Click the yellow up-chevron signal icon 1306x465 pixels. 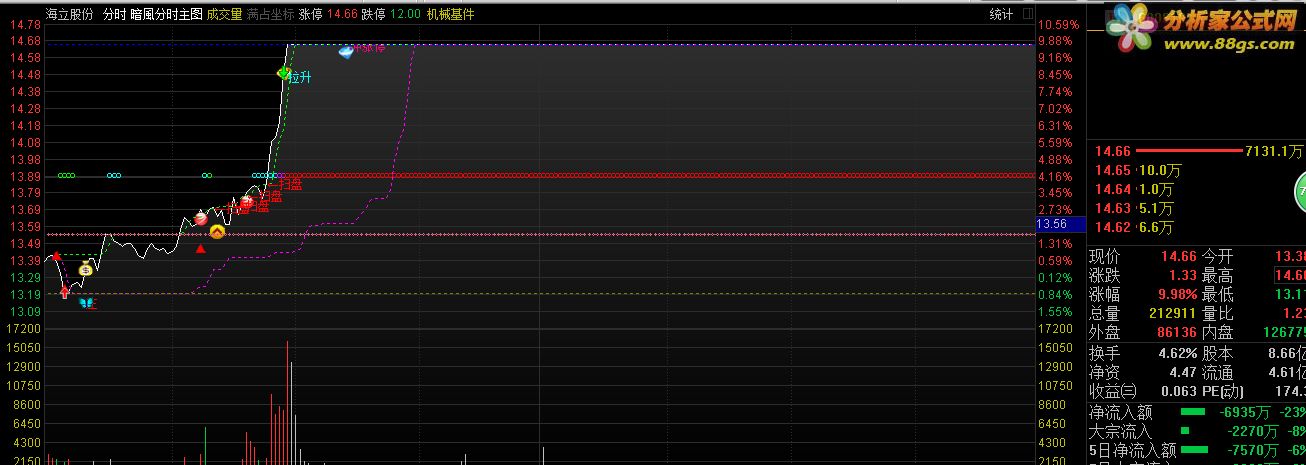pos(217,231)
